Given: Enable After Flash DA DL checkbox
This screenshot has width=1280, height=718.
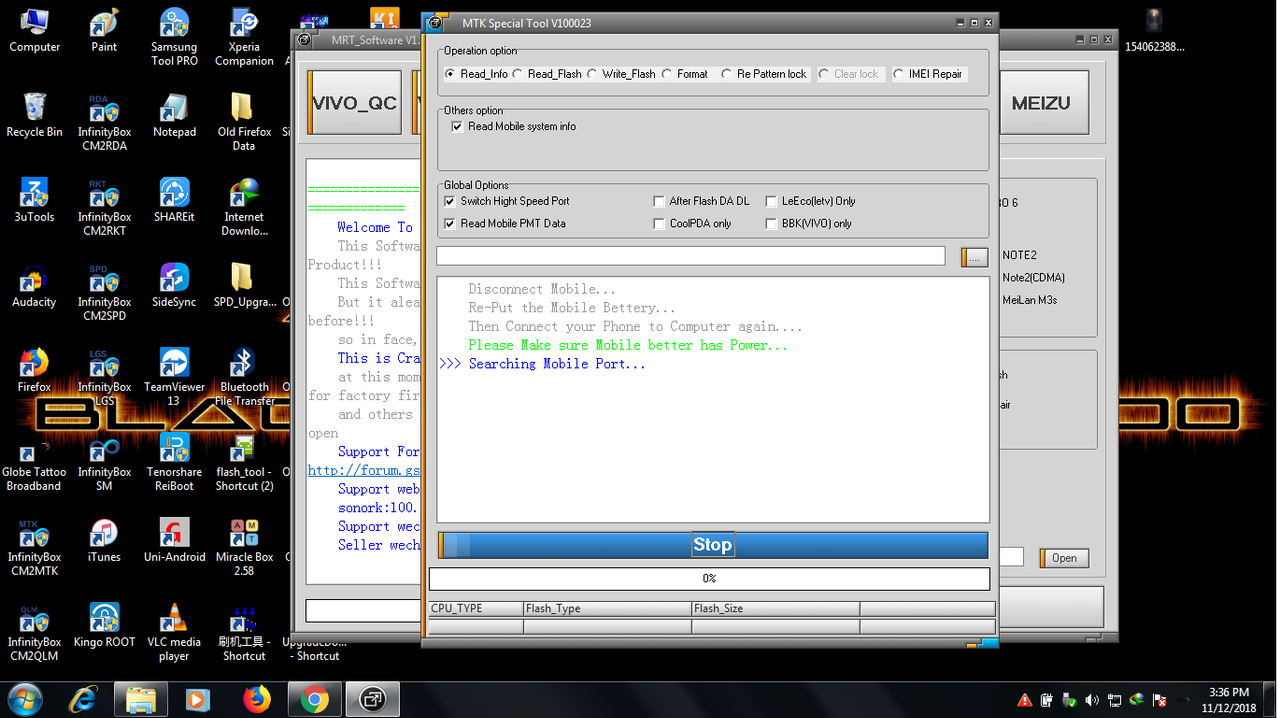Looking at the screenshot, I should [x=701, y=201].
